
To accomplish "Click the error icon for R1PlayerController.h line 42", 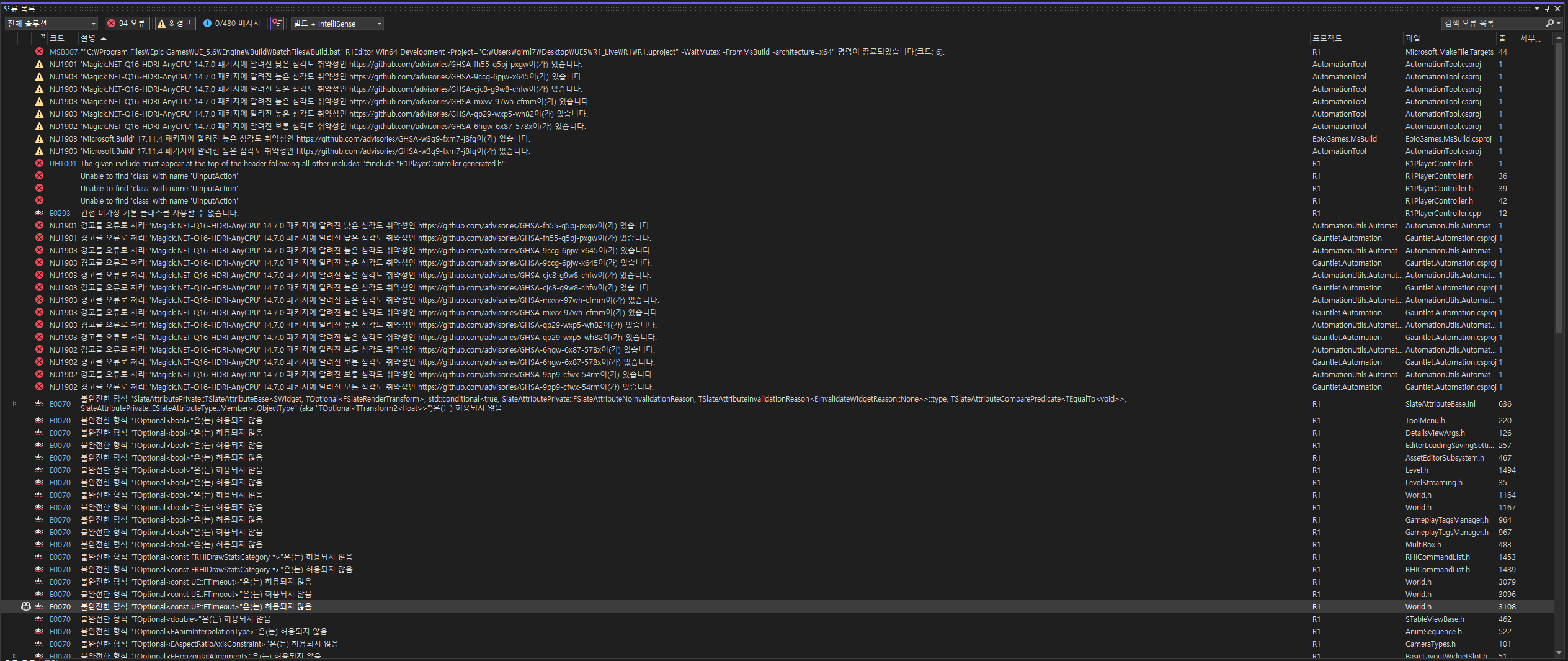I will [x=39, y=200].
